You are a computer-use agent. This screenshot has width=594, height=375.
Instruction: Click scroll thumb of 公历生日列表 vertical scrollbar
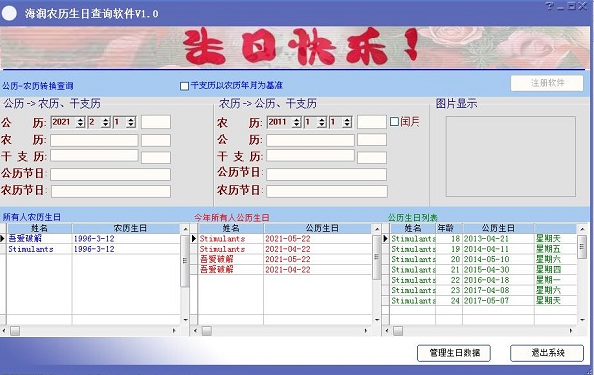coord(582,247)
